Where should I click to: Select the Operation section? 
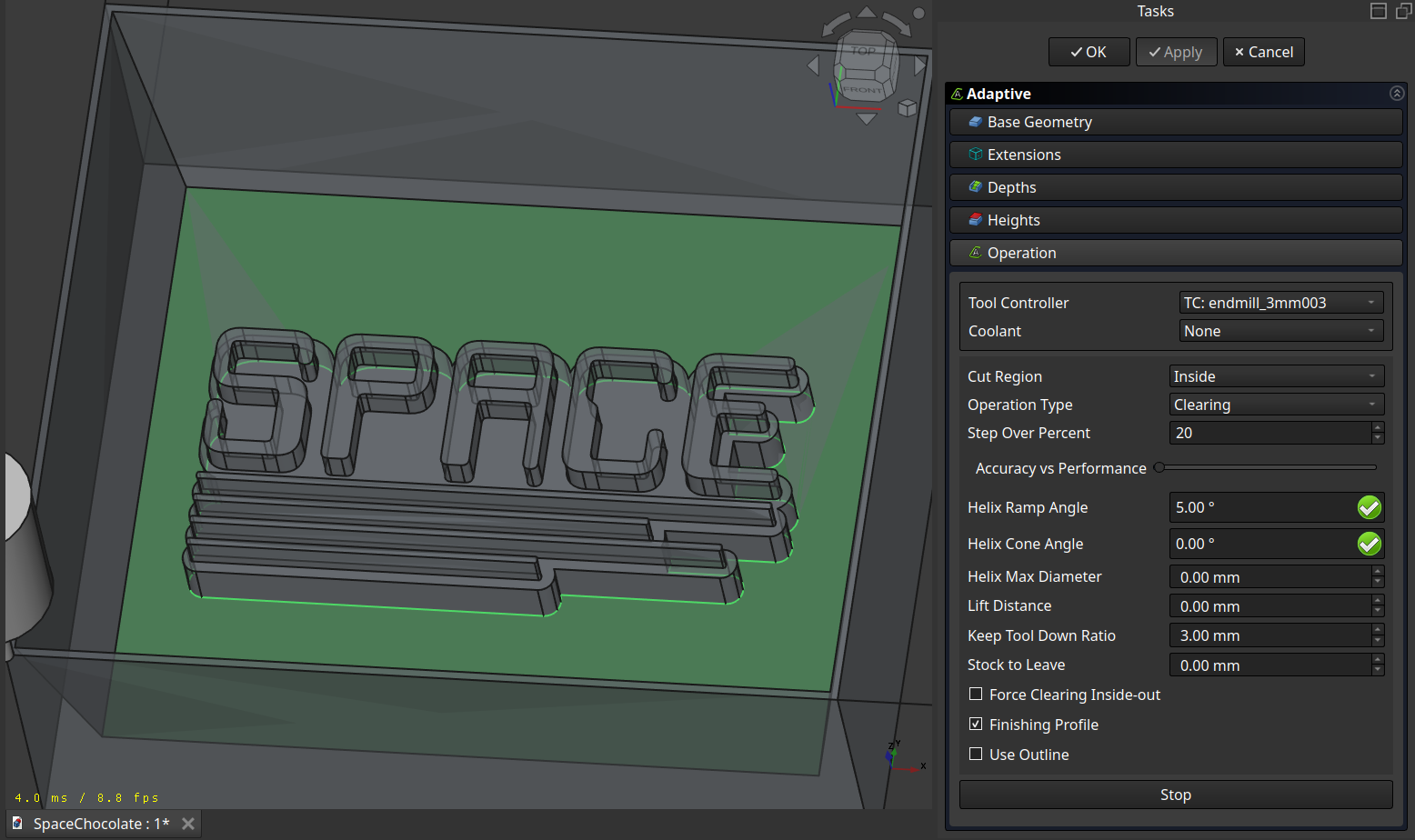(x=1176, y=253)
